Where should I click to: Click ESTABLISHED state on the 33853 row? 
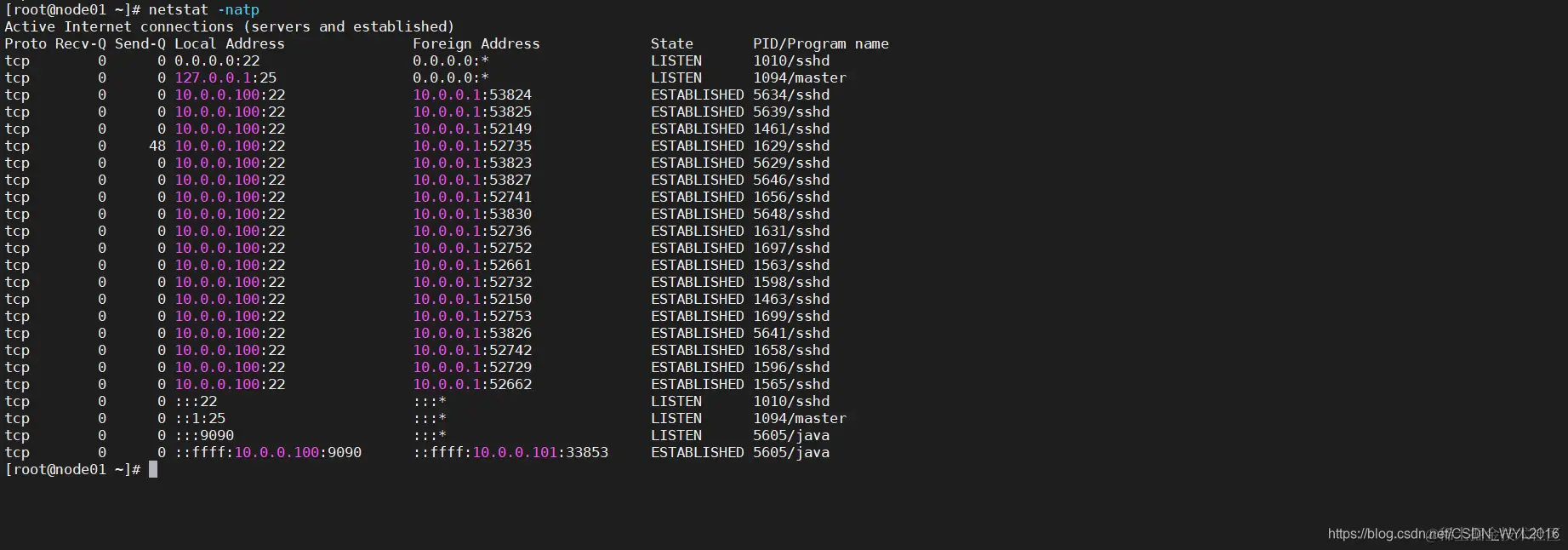point(698,452)
